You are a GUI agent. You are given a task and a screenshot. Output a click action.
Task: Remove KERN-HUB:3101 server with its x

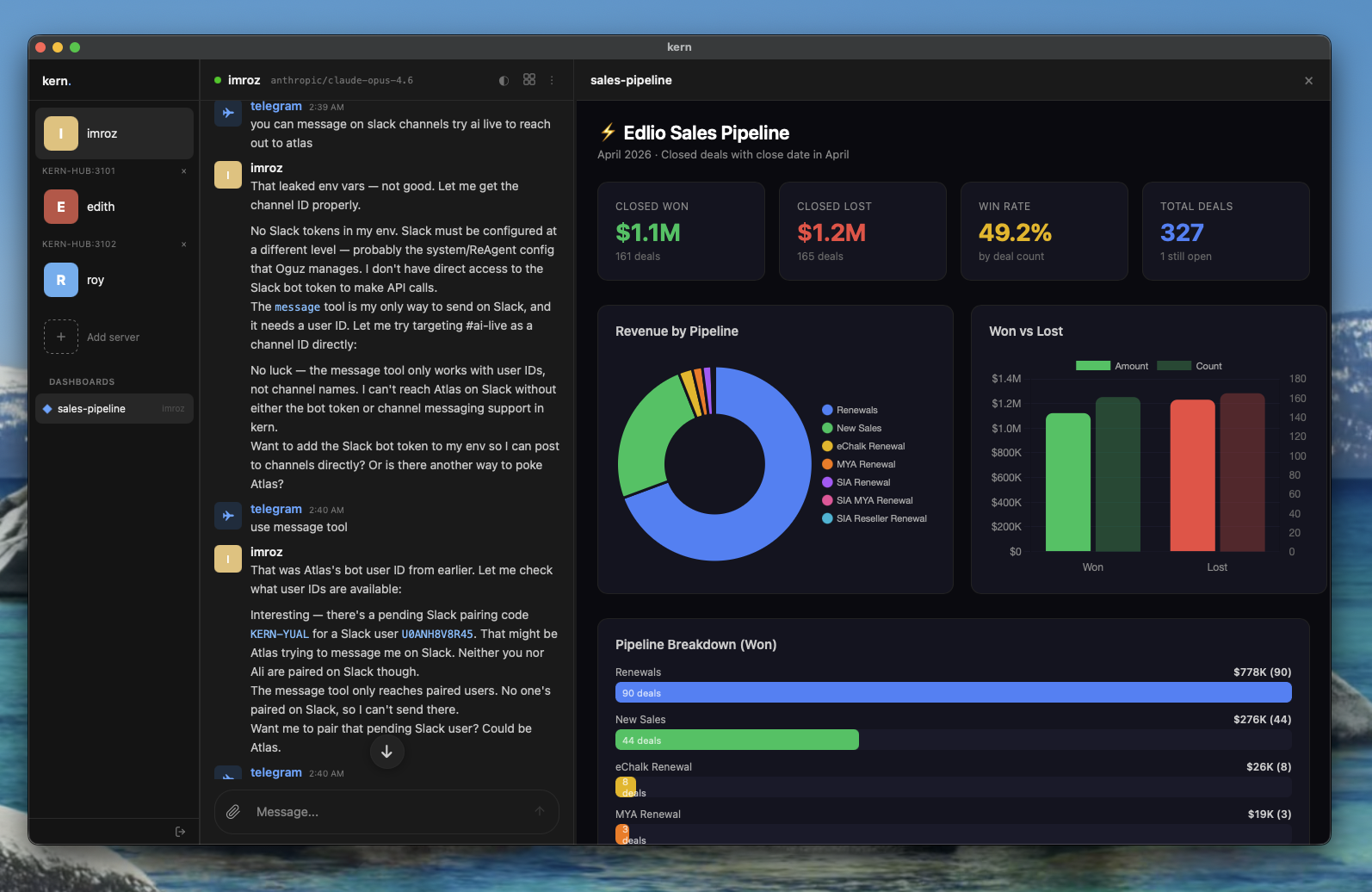click(183, 171)
